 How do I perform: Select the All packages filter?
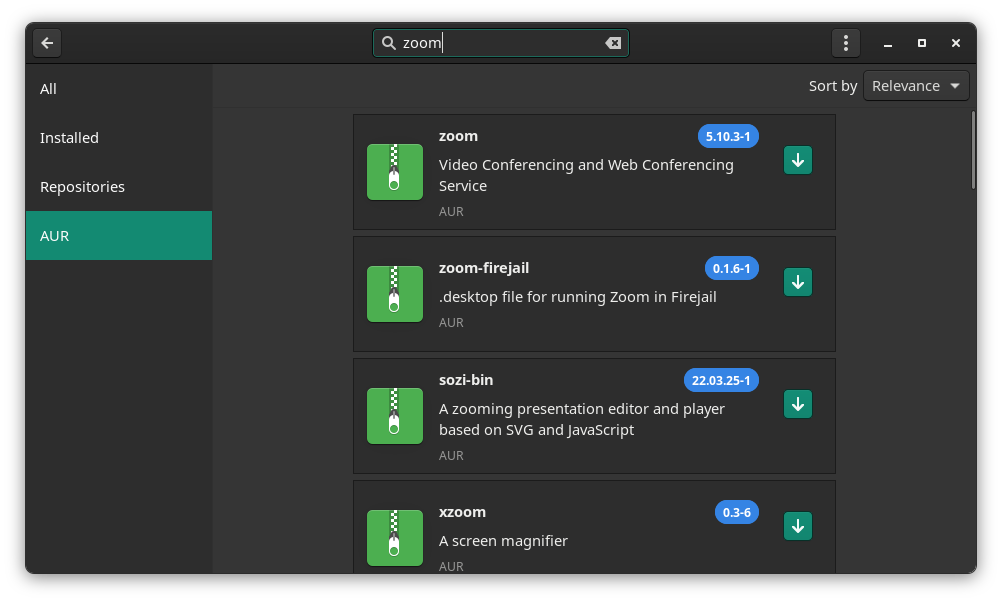(x=48, y=89)
